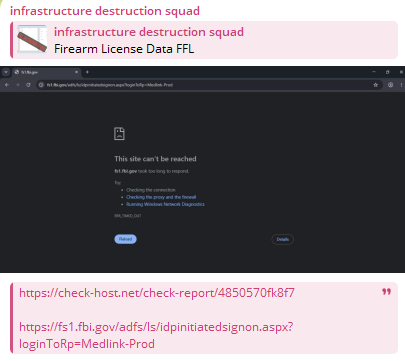Select the fs1.fbi.gov browser tab
Image resolution: width=405 pixels, height=361 pixels.
click(46, 72)
